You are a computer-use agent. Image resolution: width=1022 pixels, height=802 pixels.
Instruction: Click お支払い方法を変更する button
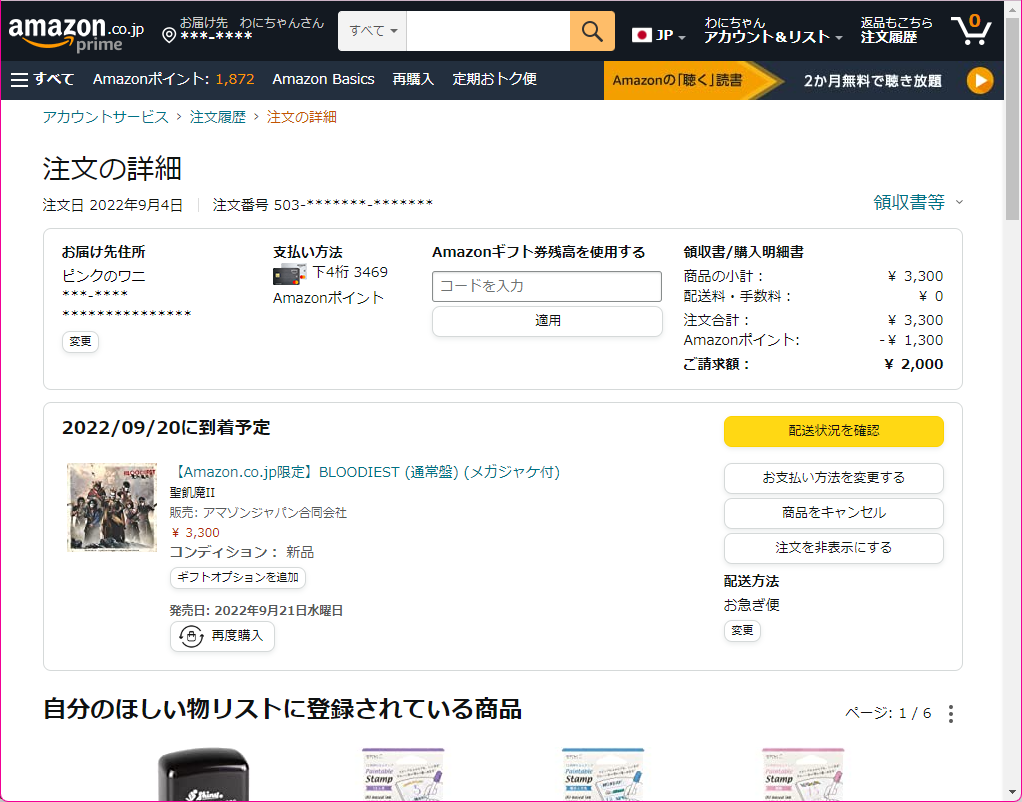point(834,478)
